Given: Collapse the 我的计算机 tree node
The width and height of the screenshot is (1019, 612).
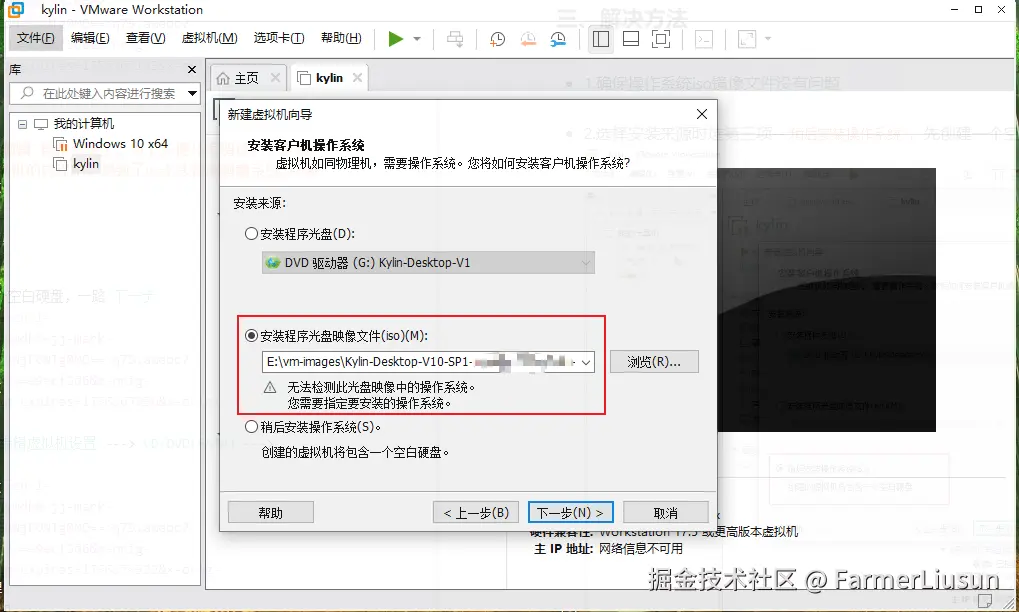Looking at the screenshot, I should 22,124.
